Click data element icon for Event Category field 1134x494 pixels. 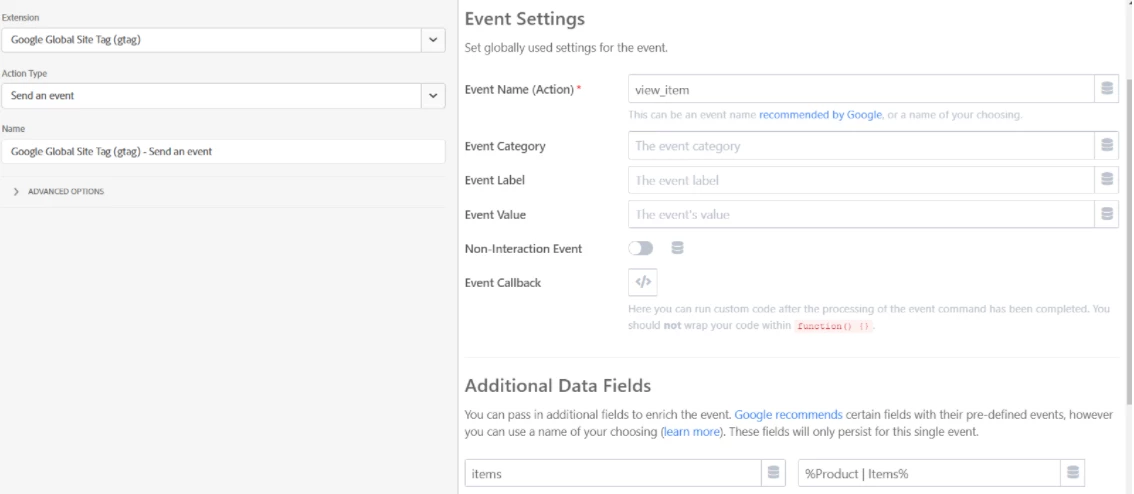(1106, 146)
